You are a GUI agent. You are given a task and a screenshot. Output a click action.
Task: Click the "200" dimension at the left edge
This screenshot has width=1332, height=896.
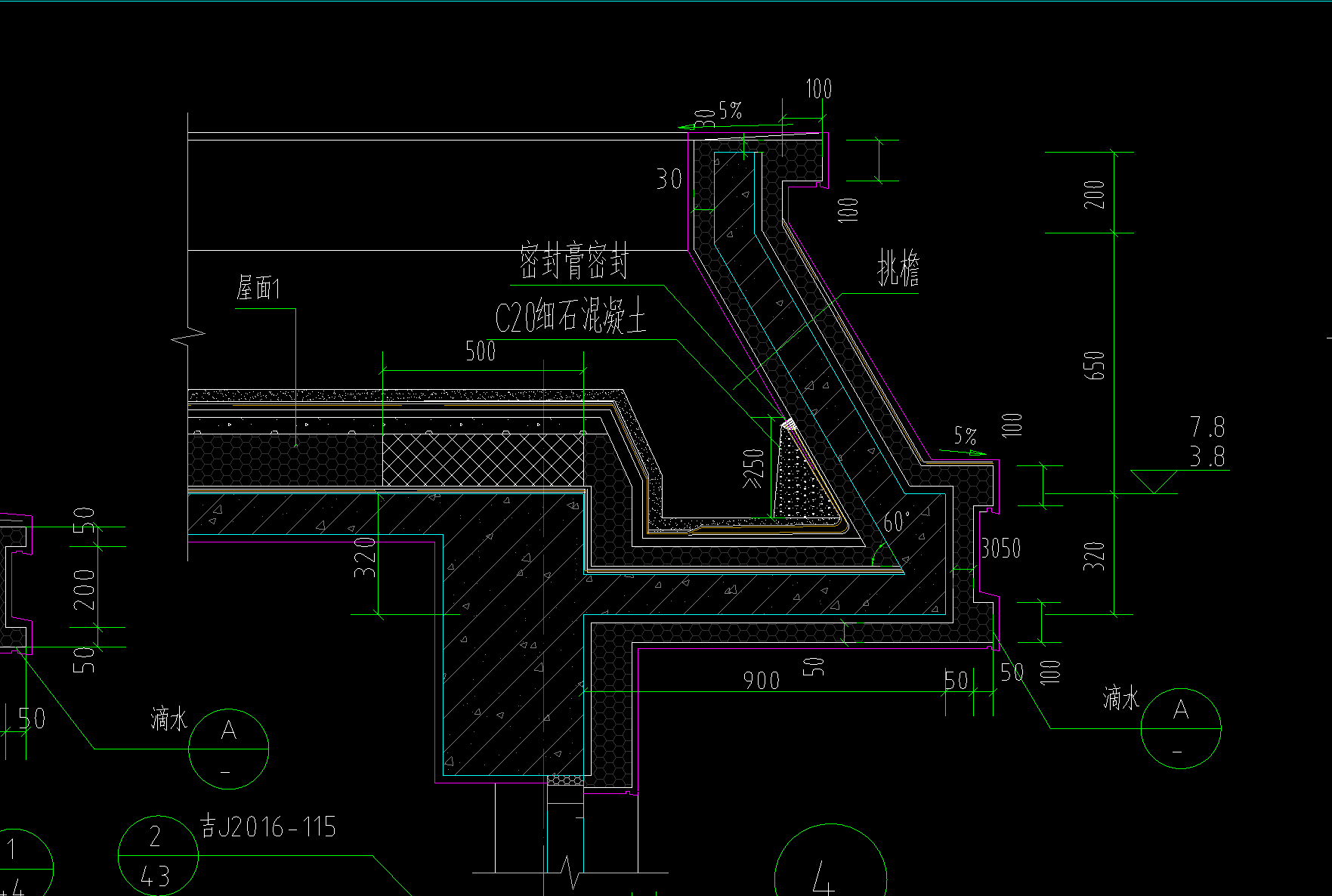[x=85, y=591]
